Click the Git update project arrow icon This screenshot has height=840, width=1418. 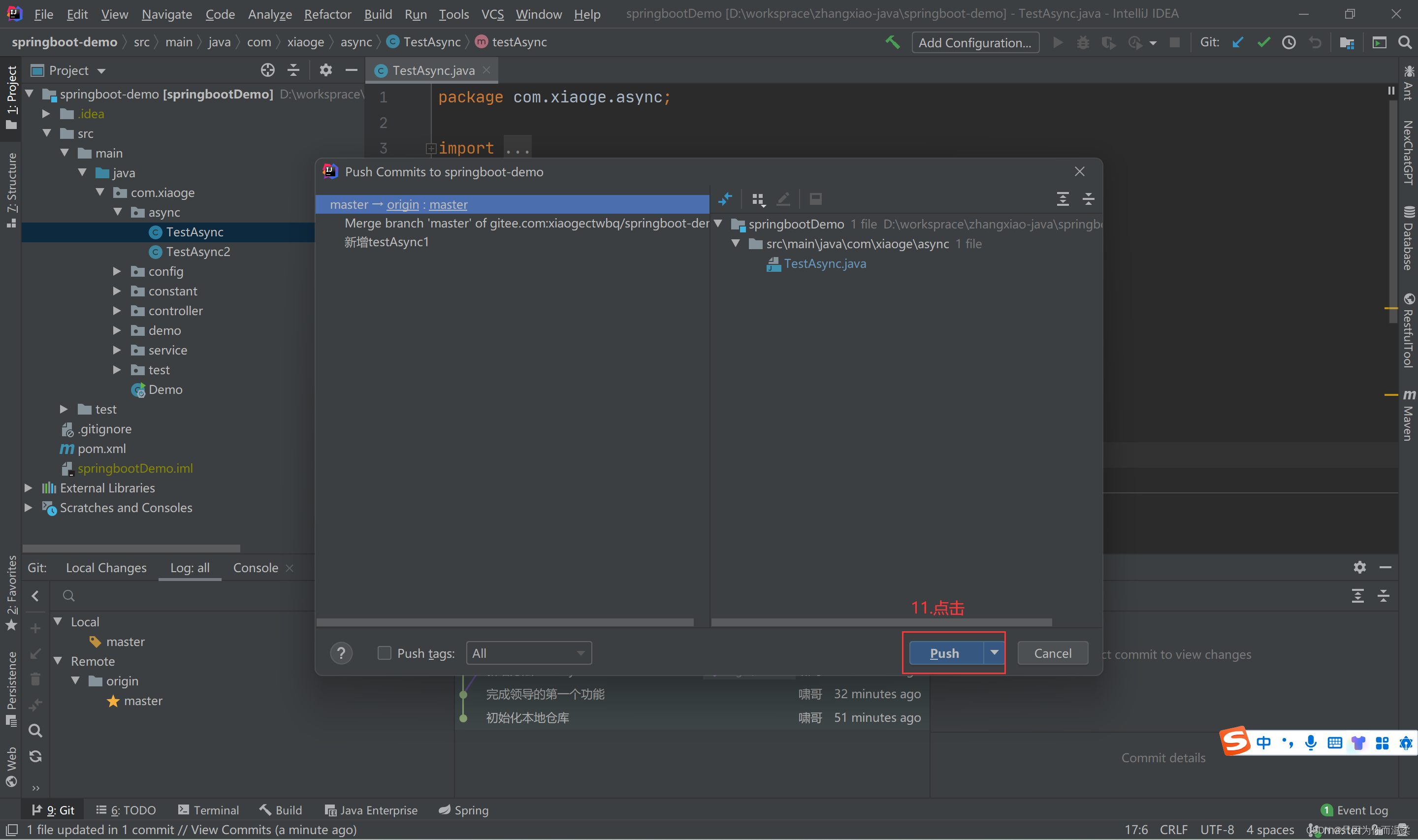[x=1237, y=42]
